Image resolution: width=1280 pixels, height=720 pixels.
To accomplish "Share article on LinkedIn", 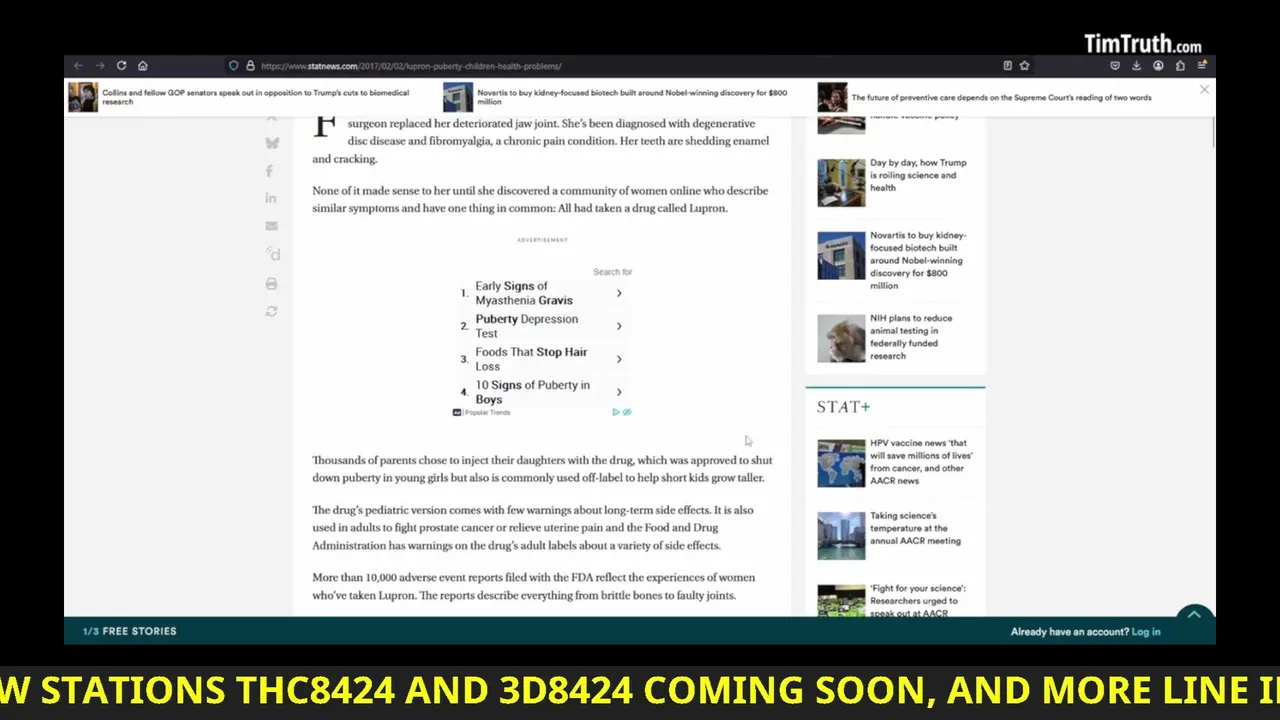I will [271, 198].
